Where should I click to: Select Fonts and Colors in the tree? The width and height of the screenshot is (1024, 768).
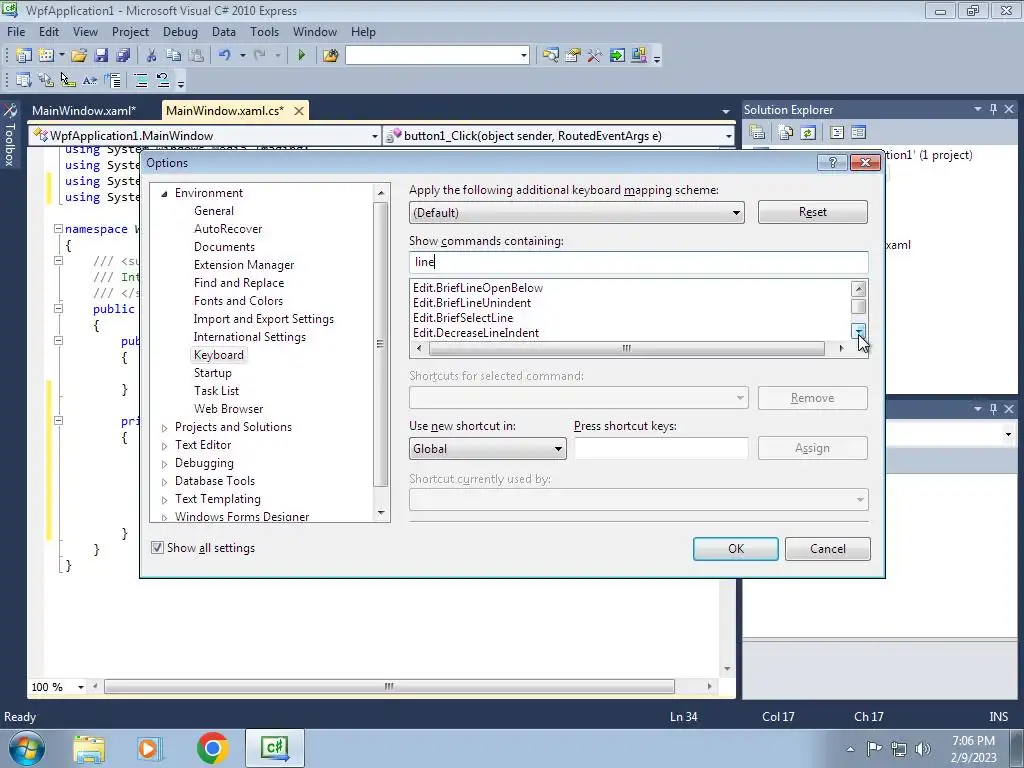[x=238, y=301]
